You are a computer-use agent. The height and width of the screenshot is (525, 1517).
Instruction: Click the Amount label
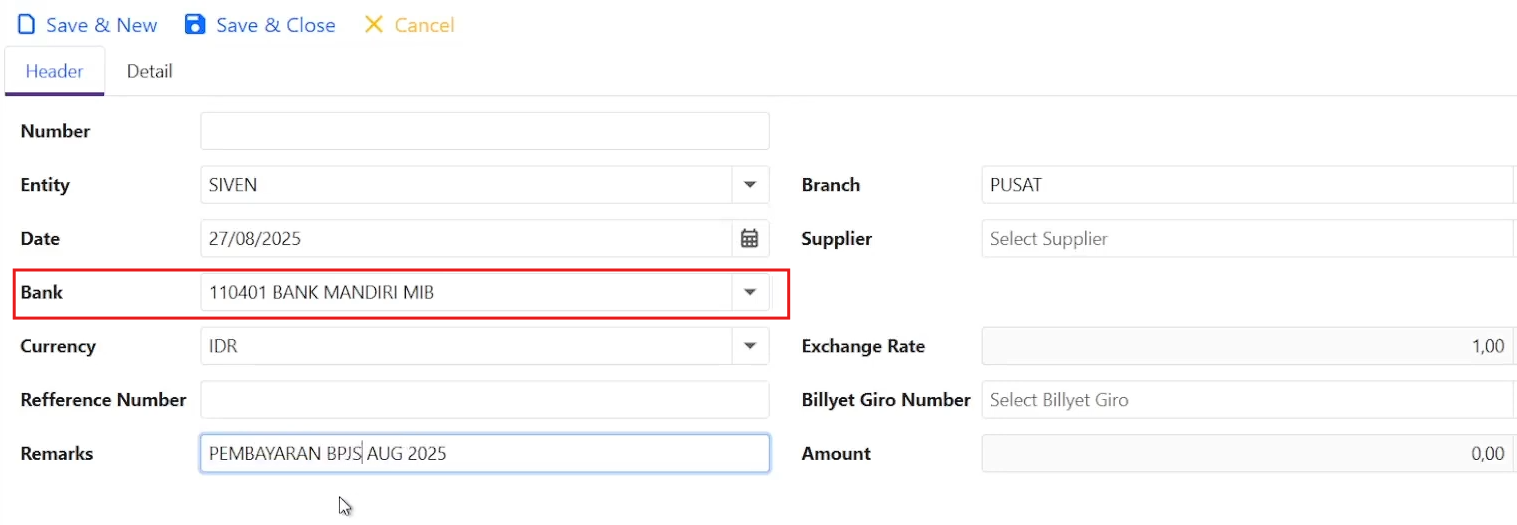[836, 453]
